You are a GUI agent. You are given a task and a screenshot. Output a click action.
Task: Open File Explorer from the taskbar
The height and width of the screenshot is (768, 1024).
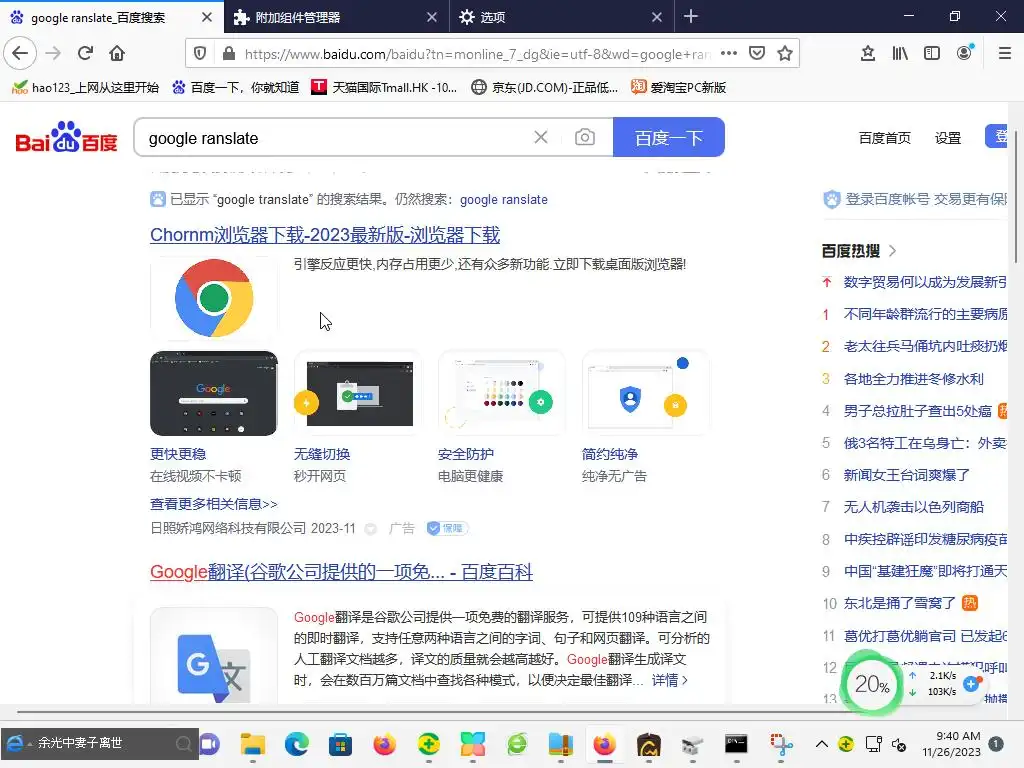point(252,744)
